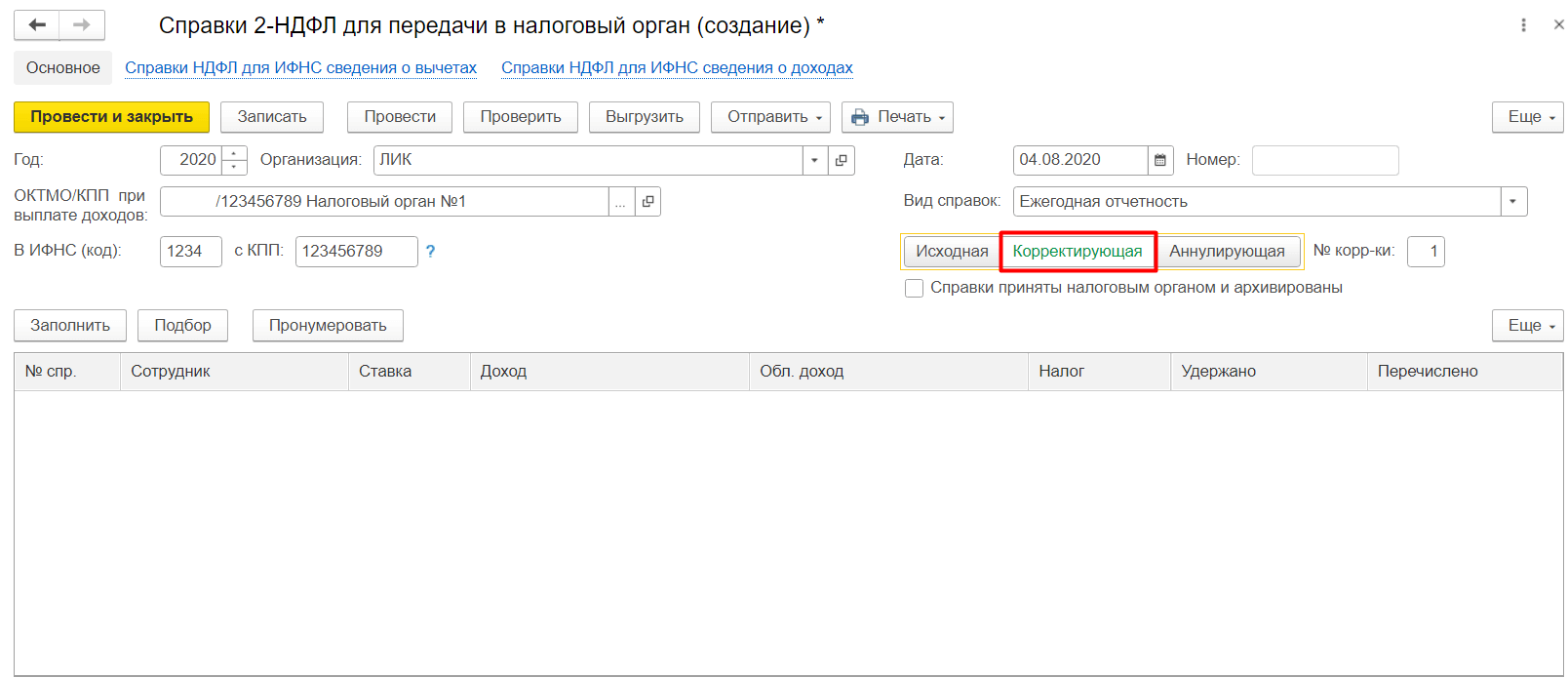Open 'Справки НДФЛ для ИФНС сведения о доходах'
This screenshot has width=1568, height=678.
pos(677,68)
